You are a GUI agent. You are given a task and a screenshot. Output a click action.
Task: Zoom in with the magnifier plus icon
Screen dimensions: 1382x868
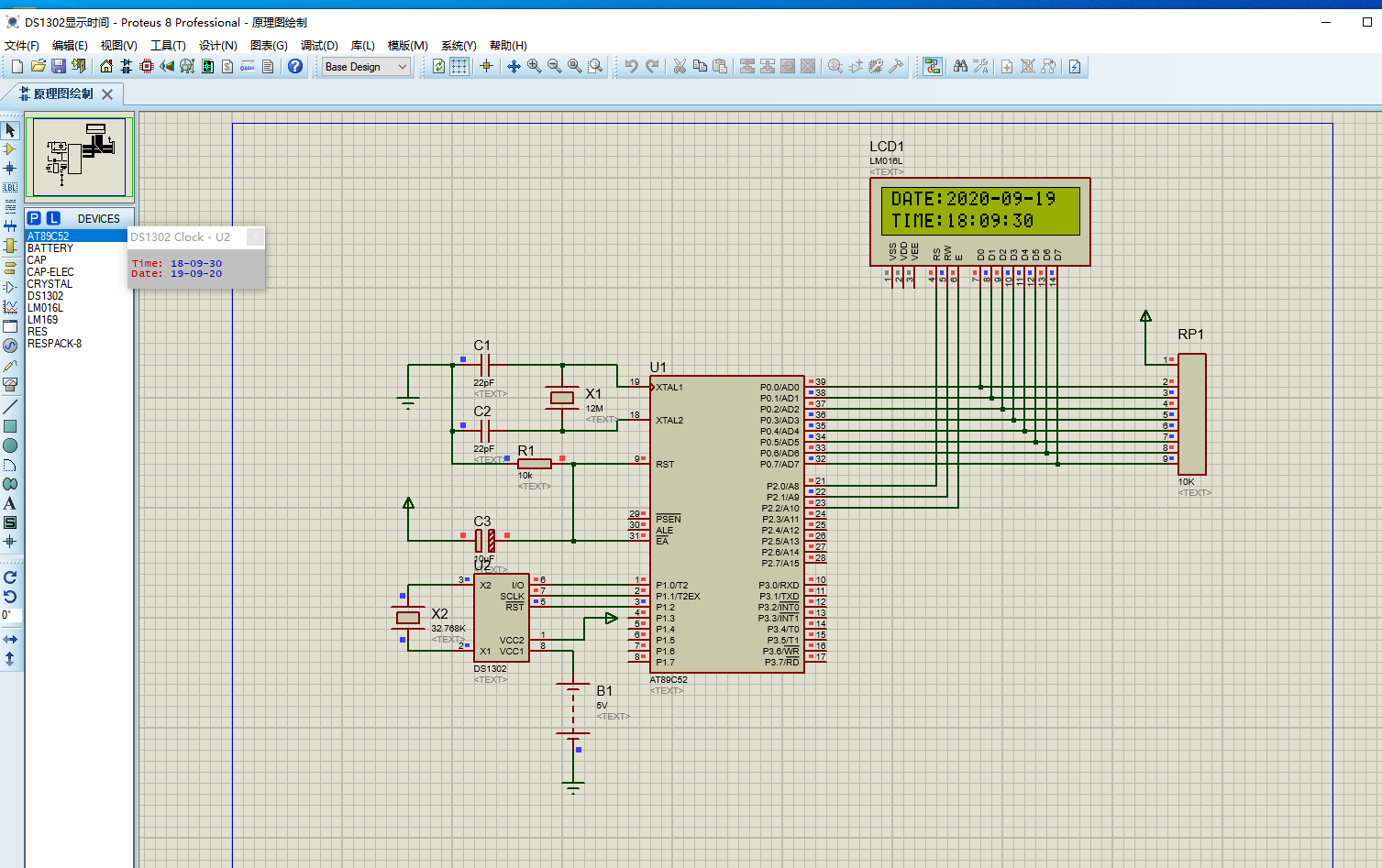(534, 66)
